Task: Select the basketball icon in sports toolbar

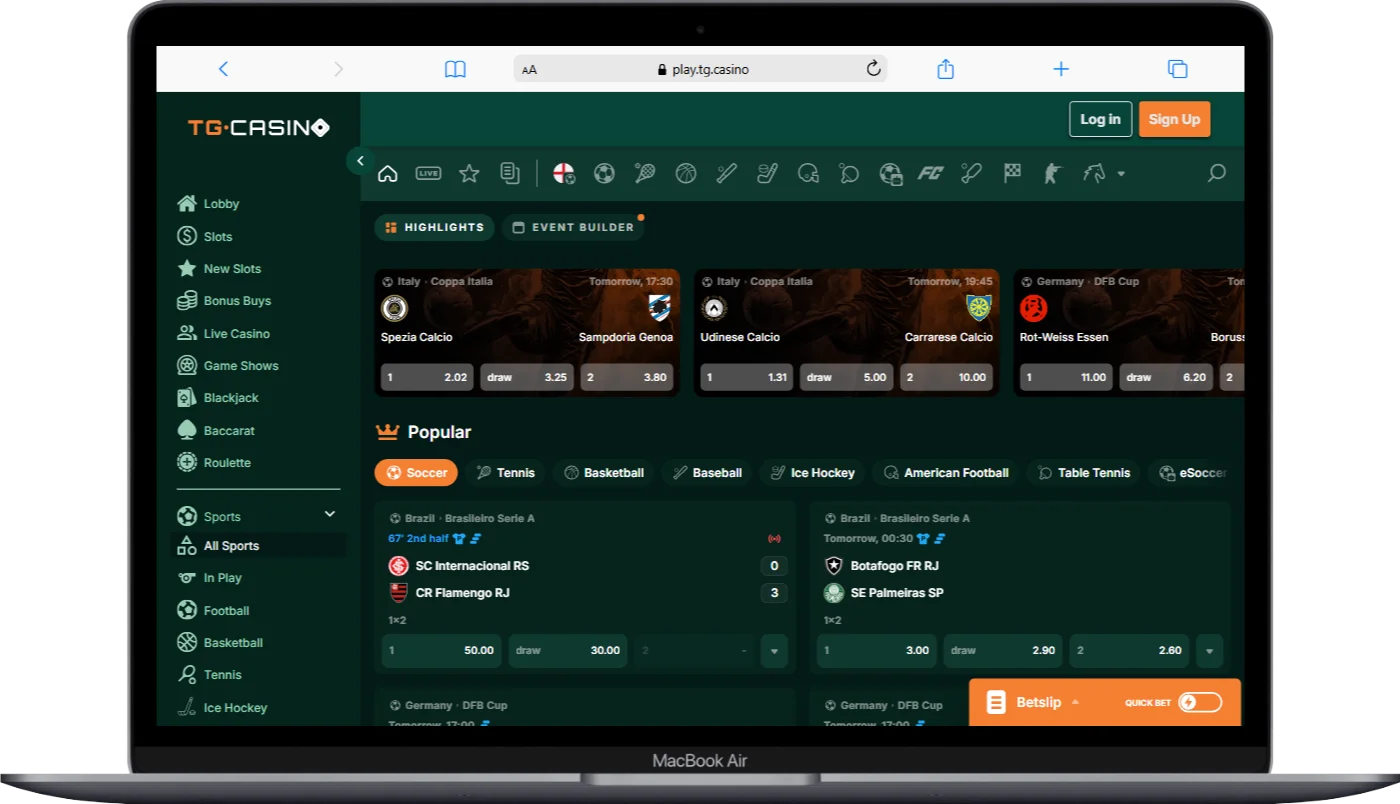Action: click(685, 173)
